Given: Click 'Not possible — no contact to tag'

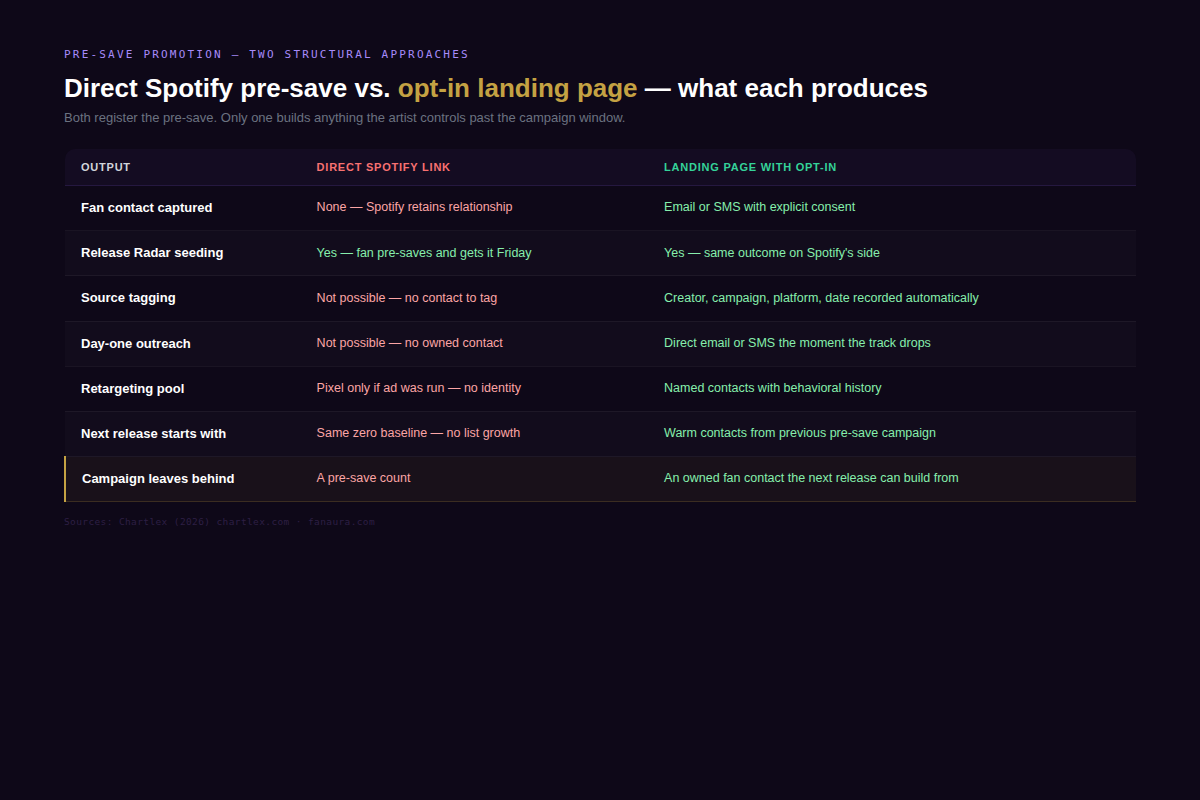Looking at the screenshot, I should [407, 298].
